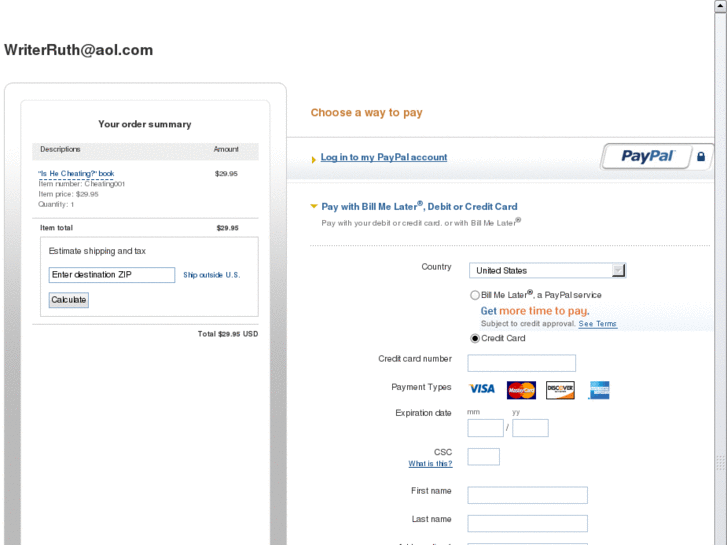Open the See Terms link

(597, 324)
